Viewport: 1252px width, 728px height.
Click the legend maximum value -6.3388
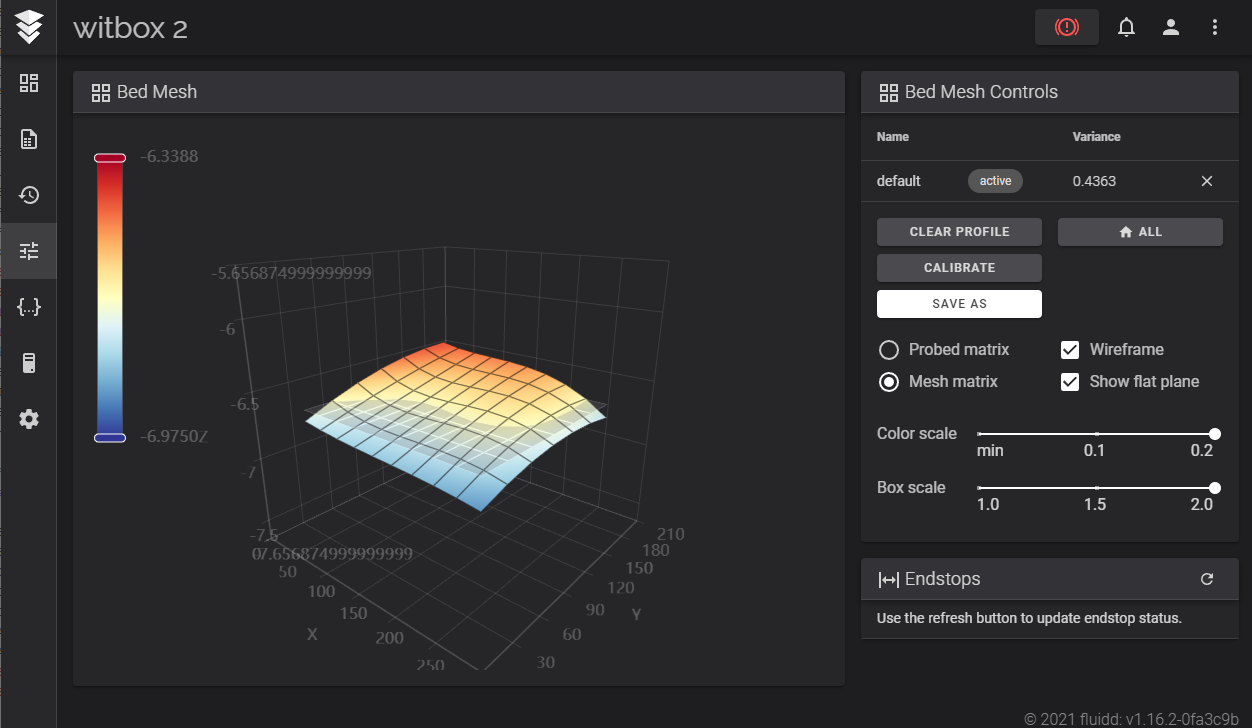pyautogui.click(x=169, y=156)
